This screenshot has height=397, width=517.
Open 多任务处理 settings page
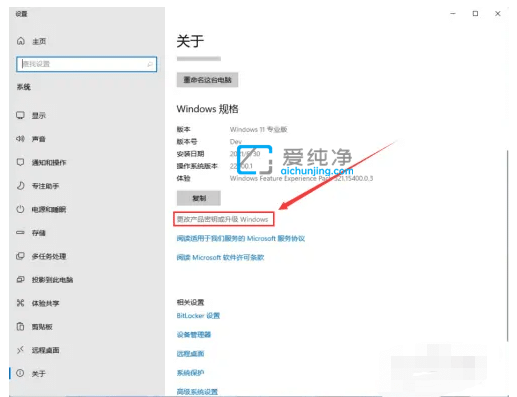pos(49,256)
